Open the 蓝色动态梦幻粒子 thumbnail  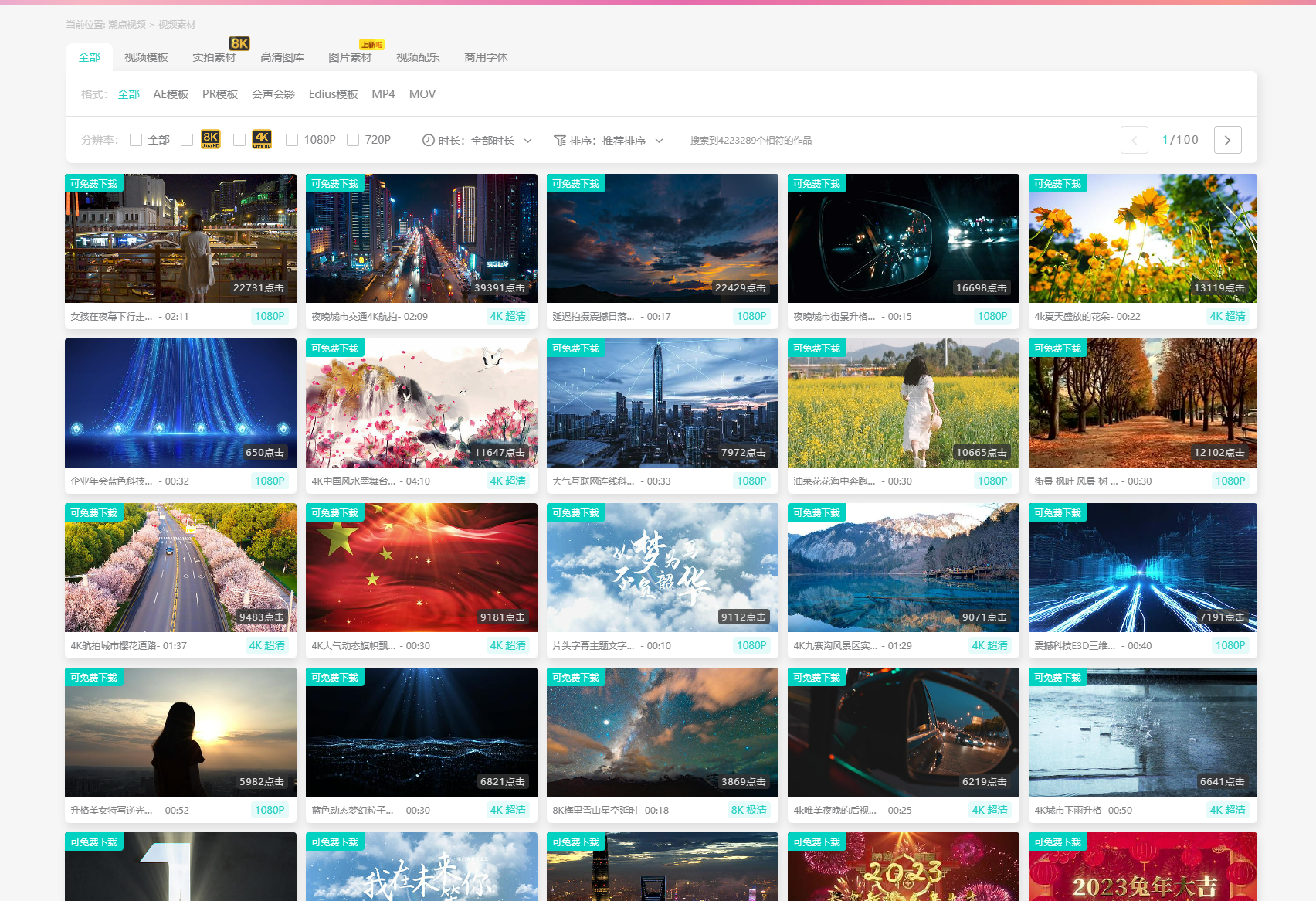click(422, 732)
